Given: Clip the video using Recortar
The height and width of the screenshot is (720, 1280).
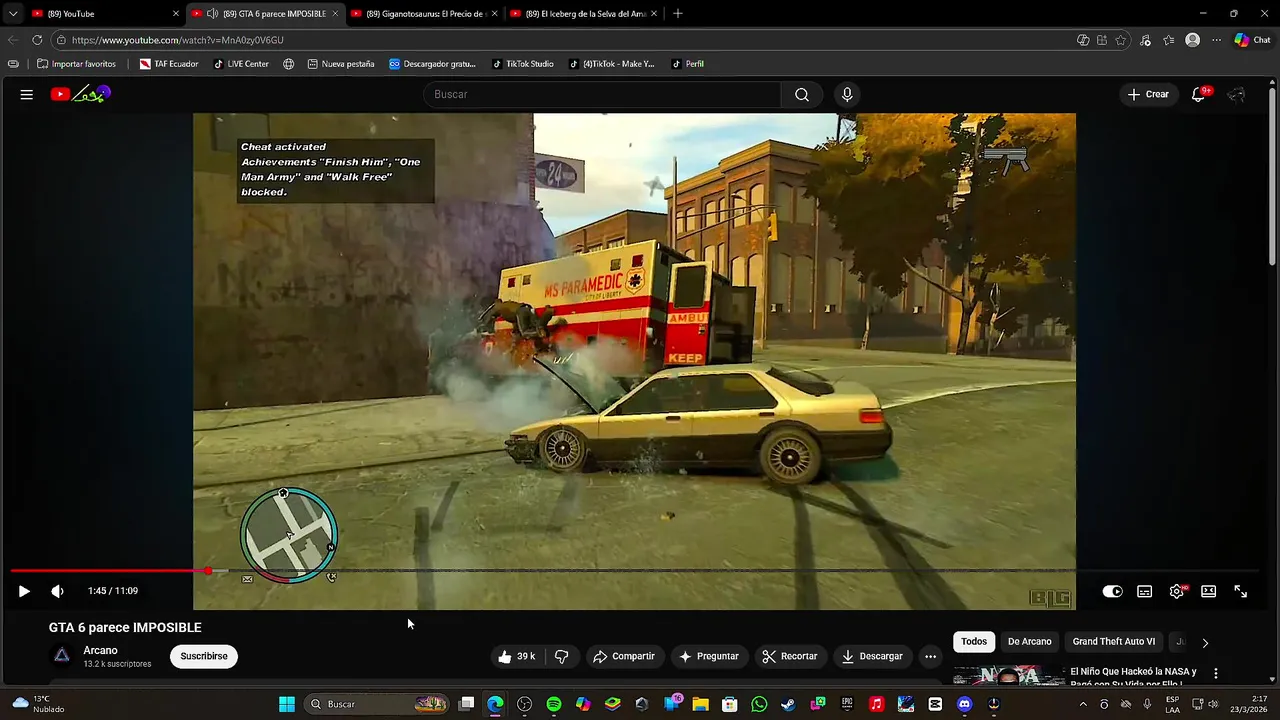Looking at the screenshot, I should click(790, 656).
